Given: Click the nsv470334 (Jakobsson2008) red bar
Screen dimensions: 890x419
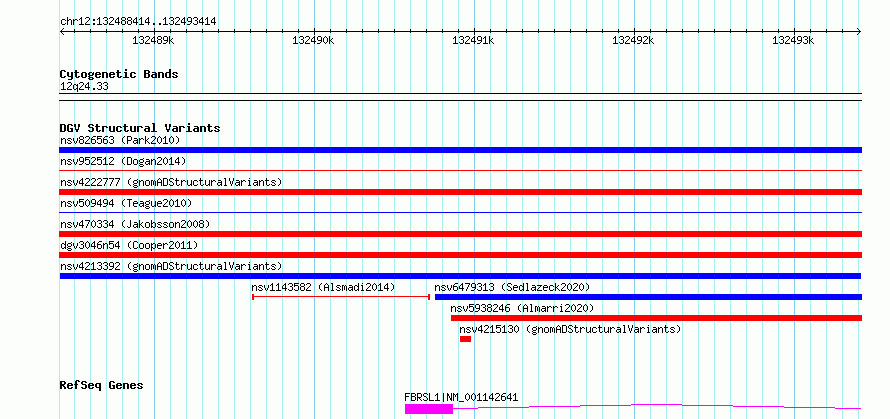Looking at the screenshot, I should (460, 234).
